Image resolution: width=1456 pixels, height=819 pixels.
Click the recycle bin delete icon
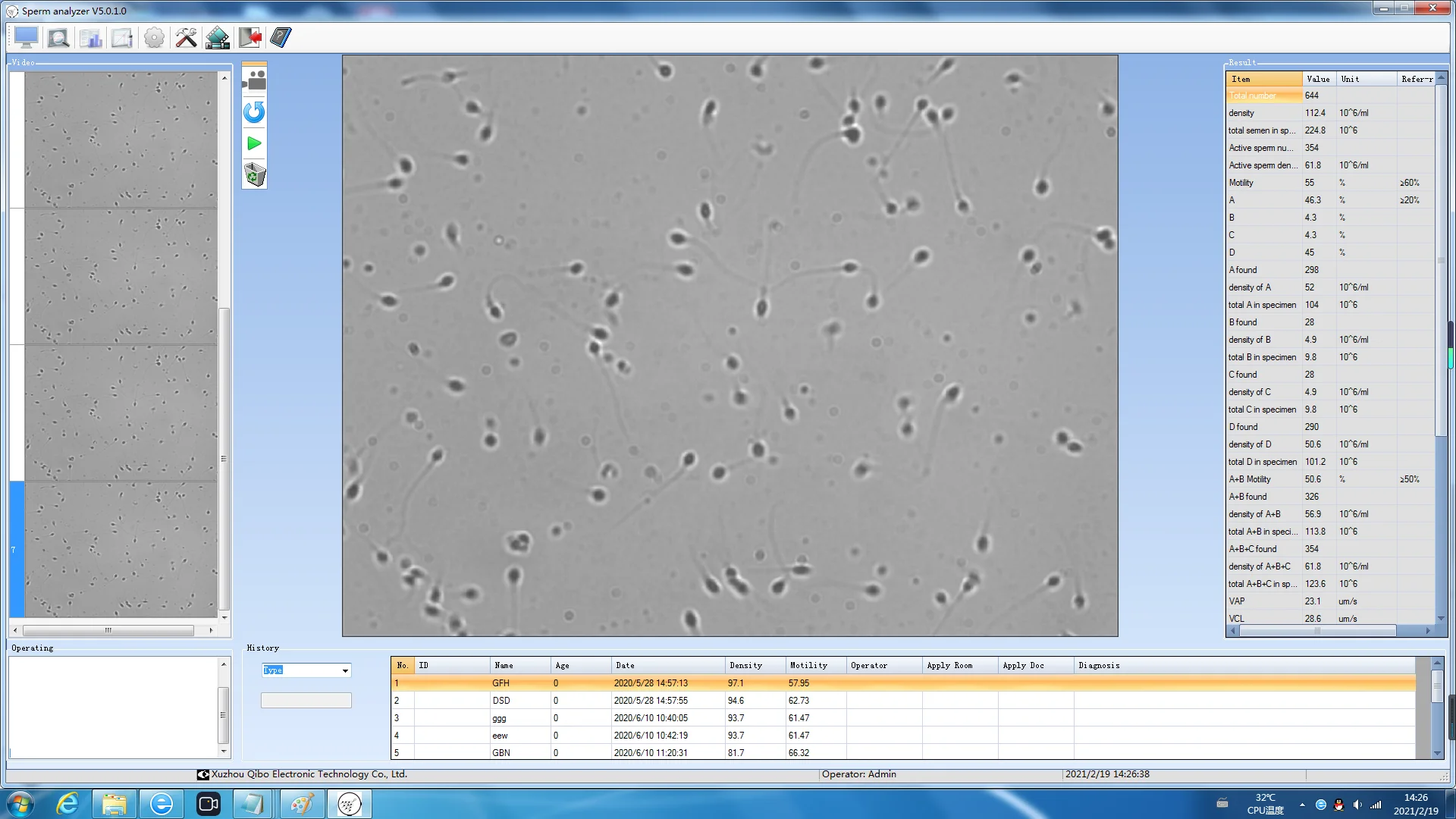pyautogui.click(x=254, y=175)
